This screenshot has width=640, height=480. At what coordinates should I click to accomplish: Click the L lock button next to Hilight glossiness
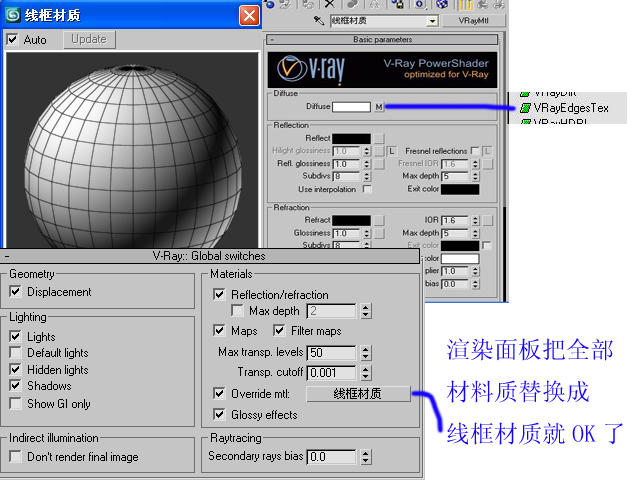[392, 150]
